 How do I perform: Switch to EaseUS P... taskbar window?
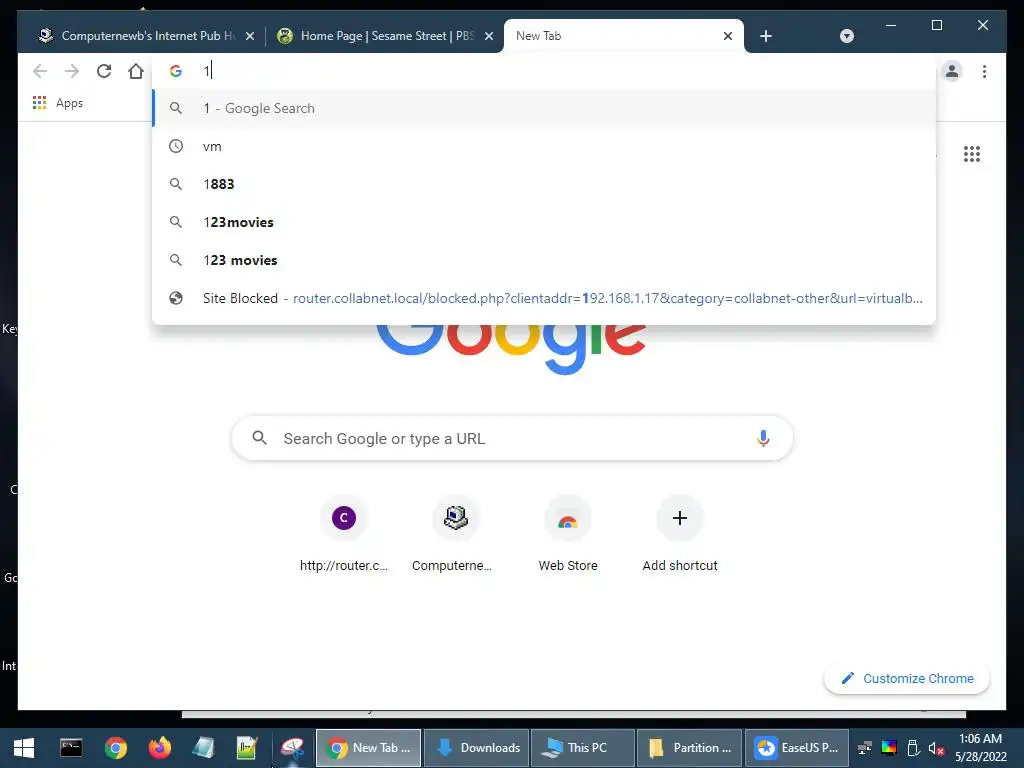coord(797,748)
